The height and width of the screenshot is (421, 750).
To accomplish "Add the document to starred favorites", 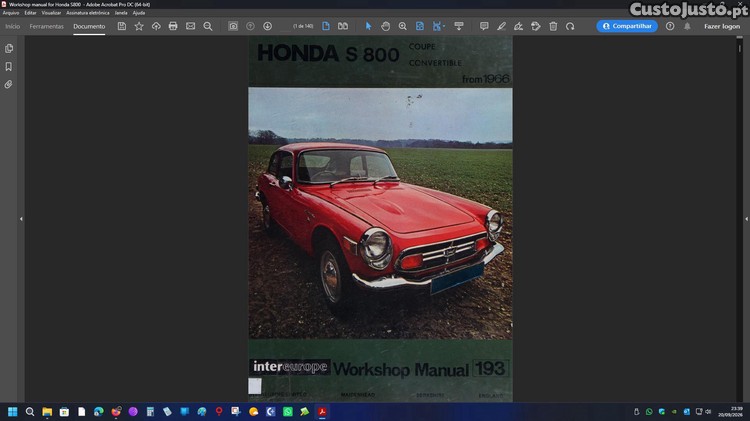I will pyautogui.click(x=139, y=26).
